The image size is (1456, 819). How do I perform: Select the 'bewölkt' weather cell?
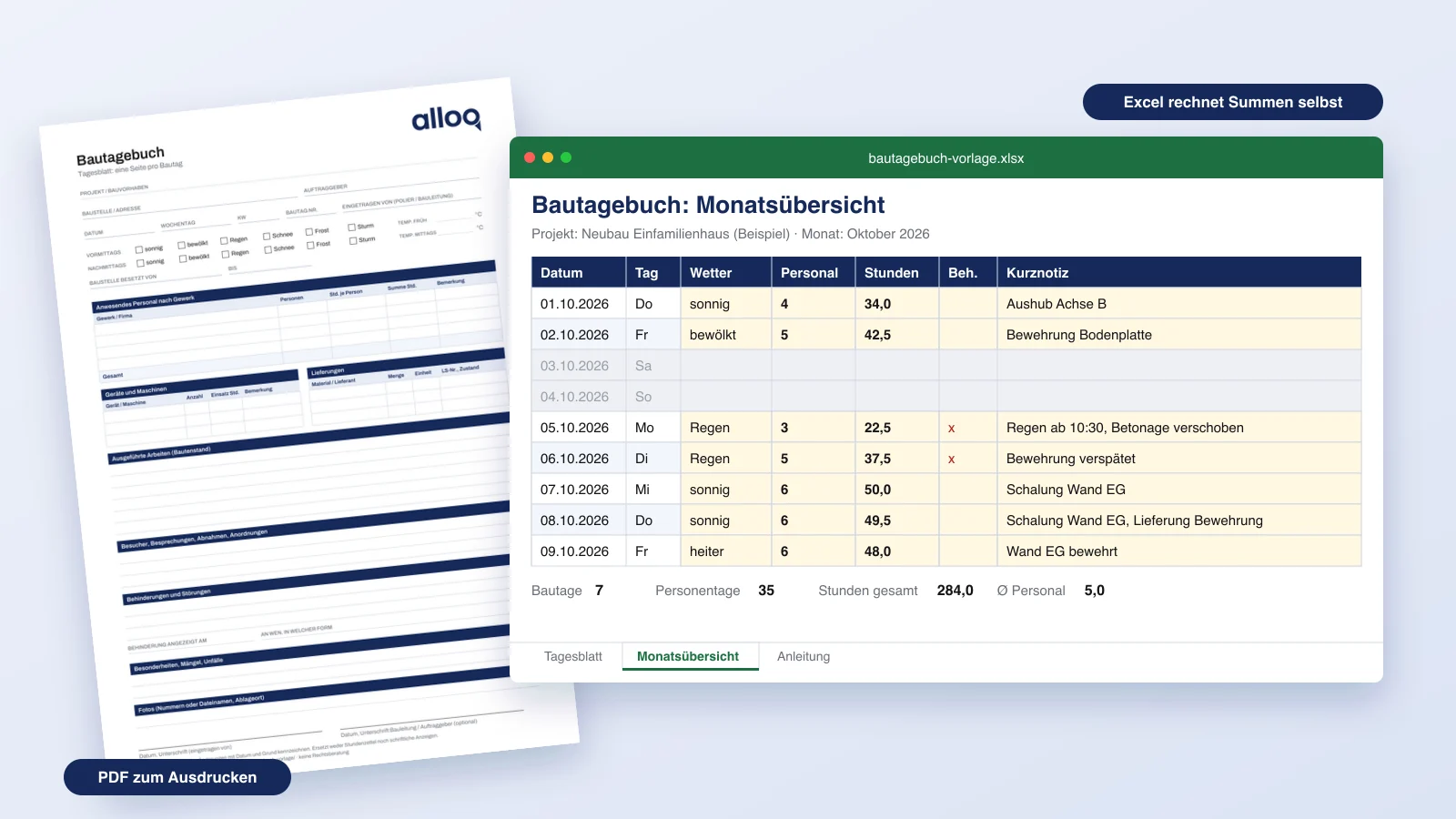[x=726, y=335]
